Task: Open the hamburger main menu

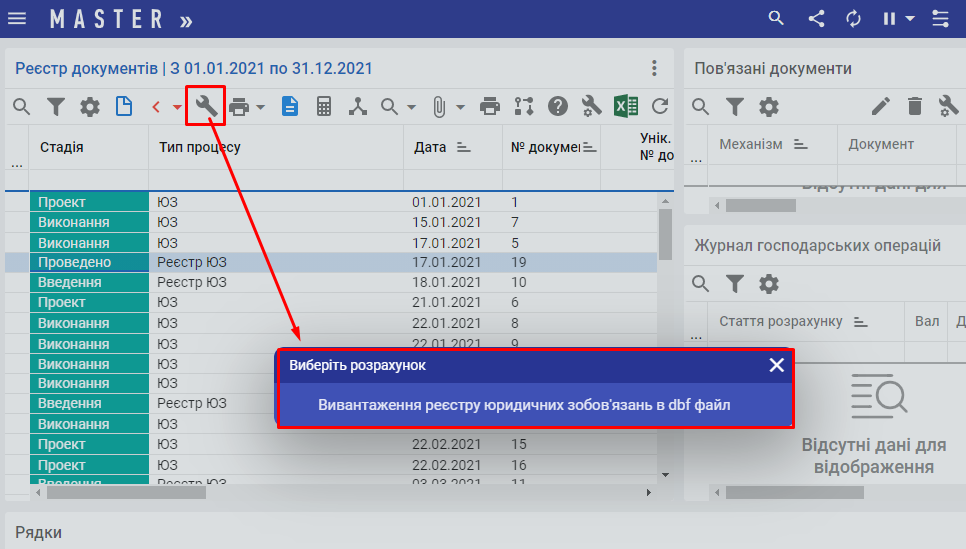Action: tap(17, 18)
